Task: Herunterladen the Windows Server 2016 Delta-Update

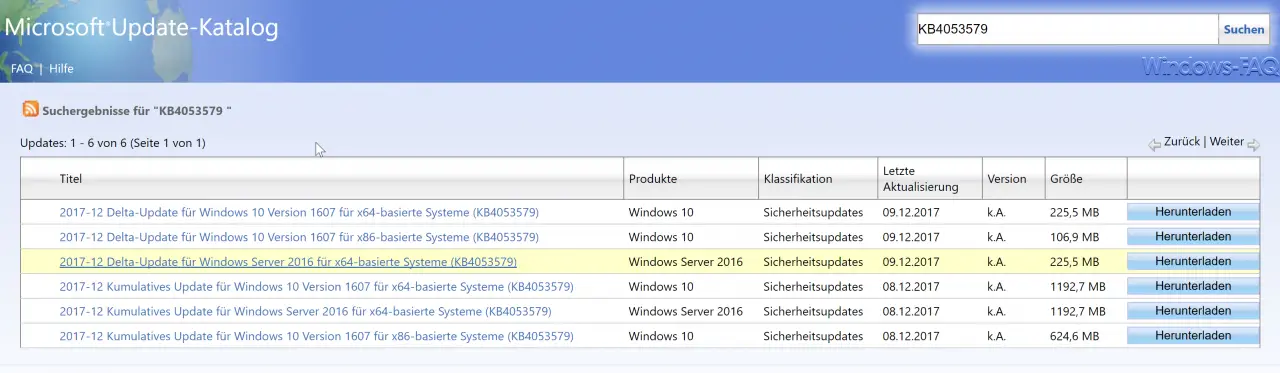Action: (x=1193, y=261)
